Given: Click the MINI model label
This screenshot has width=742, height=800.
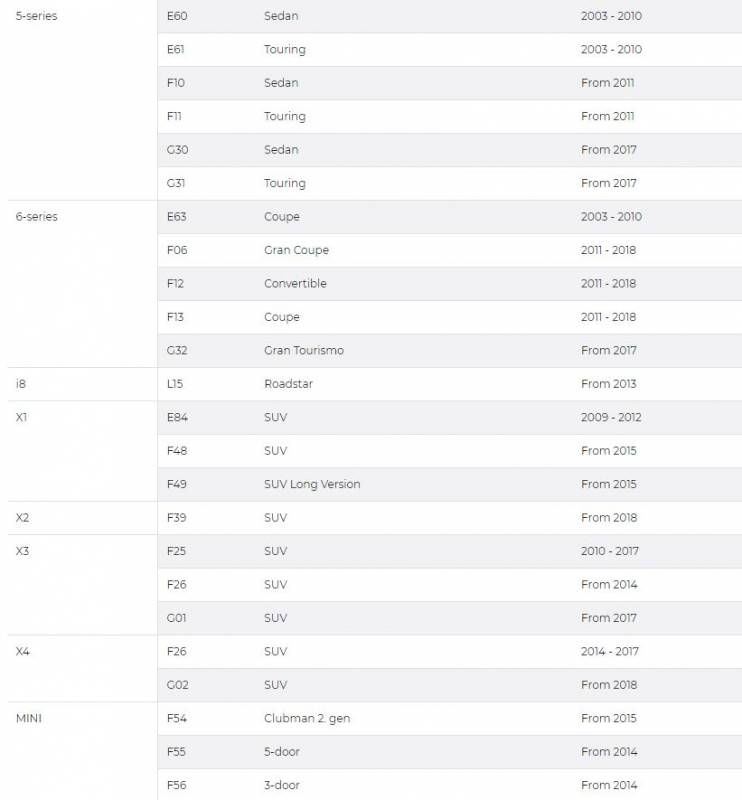Looking at the screenshot, I should (29, 718).
